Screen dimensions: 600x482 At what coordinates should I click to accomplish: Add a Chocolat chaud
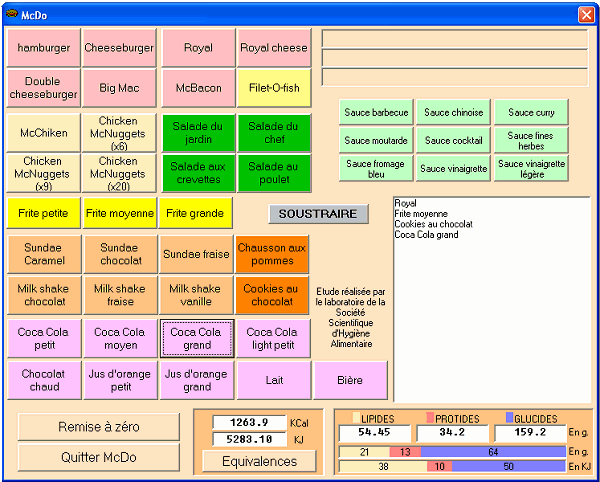[x=44, y=380]
